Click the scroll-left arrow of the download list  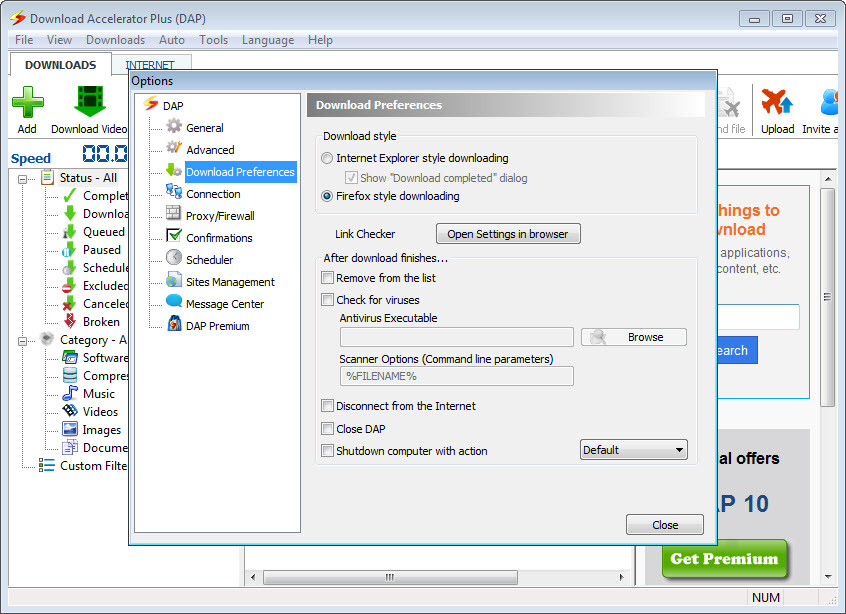tap(253, 577)
